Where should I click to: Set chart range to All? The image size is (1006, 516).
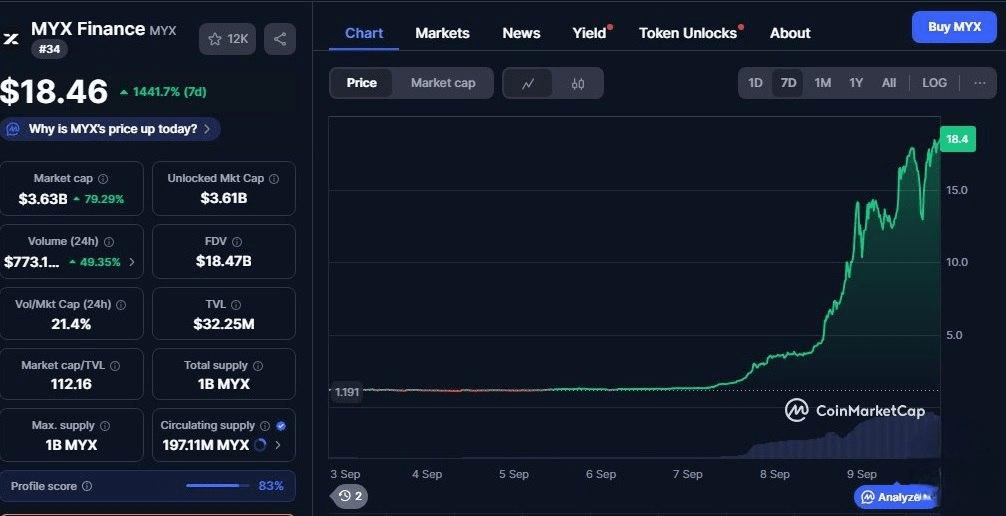pos(889,83)
